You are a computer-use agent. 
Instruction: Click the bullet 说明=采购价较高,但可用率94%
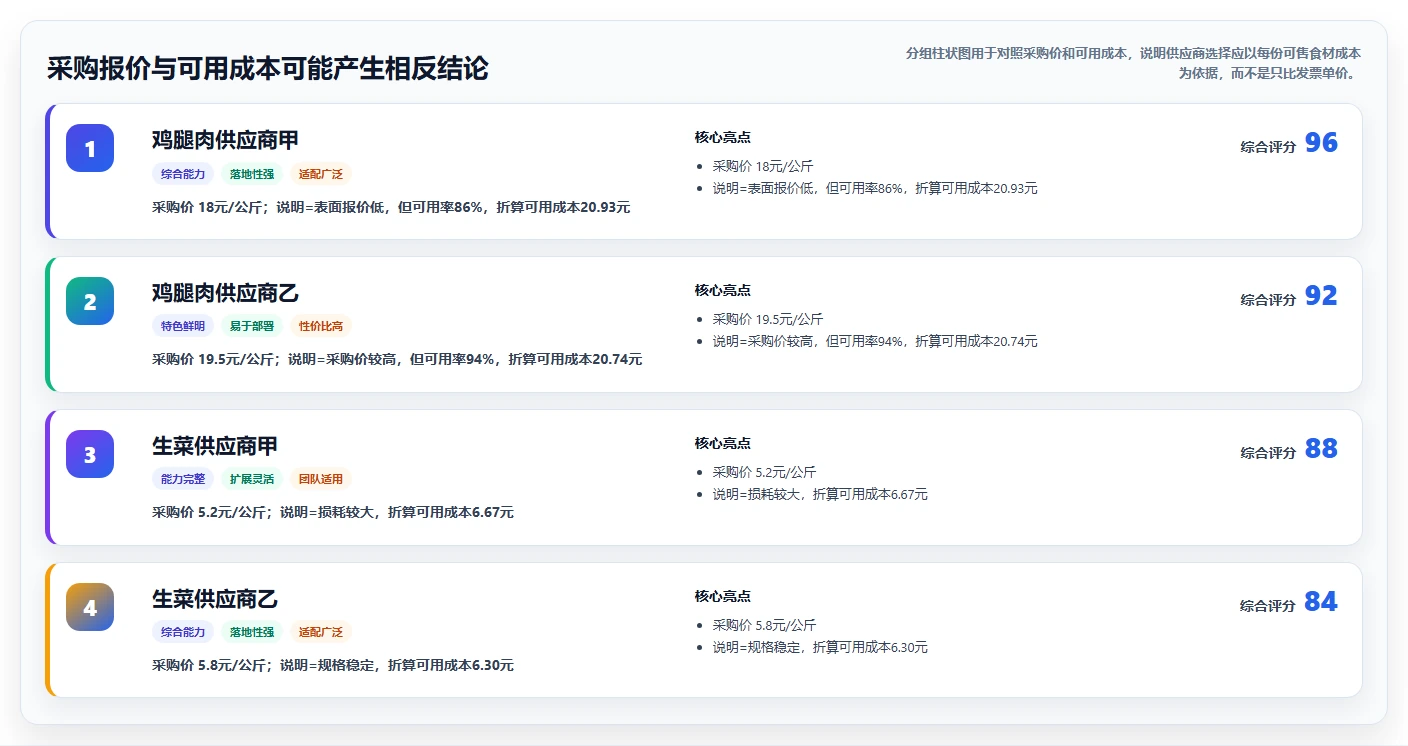(875, 341)
